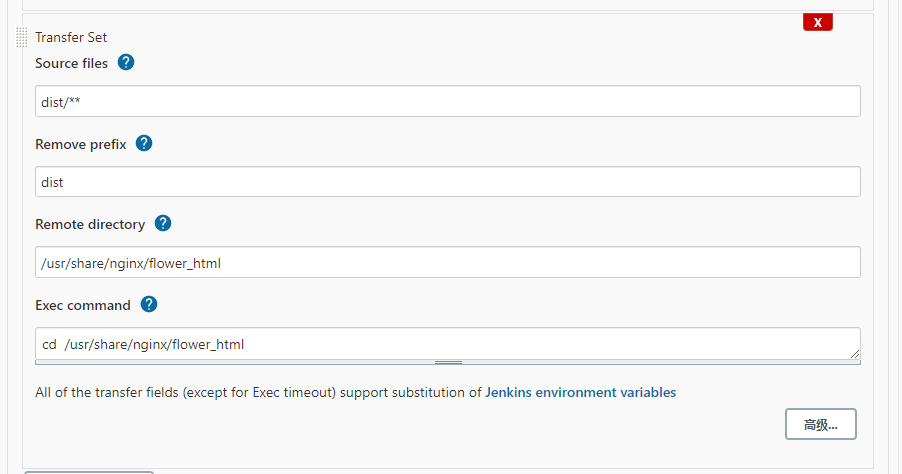The width and height of the screenshot is (902, 474).
Task: Click the Exec command label
Action: (83, 305)
